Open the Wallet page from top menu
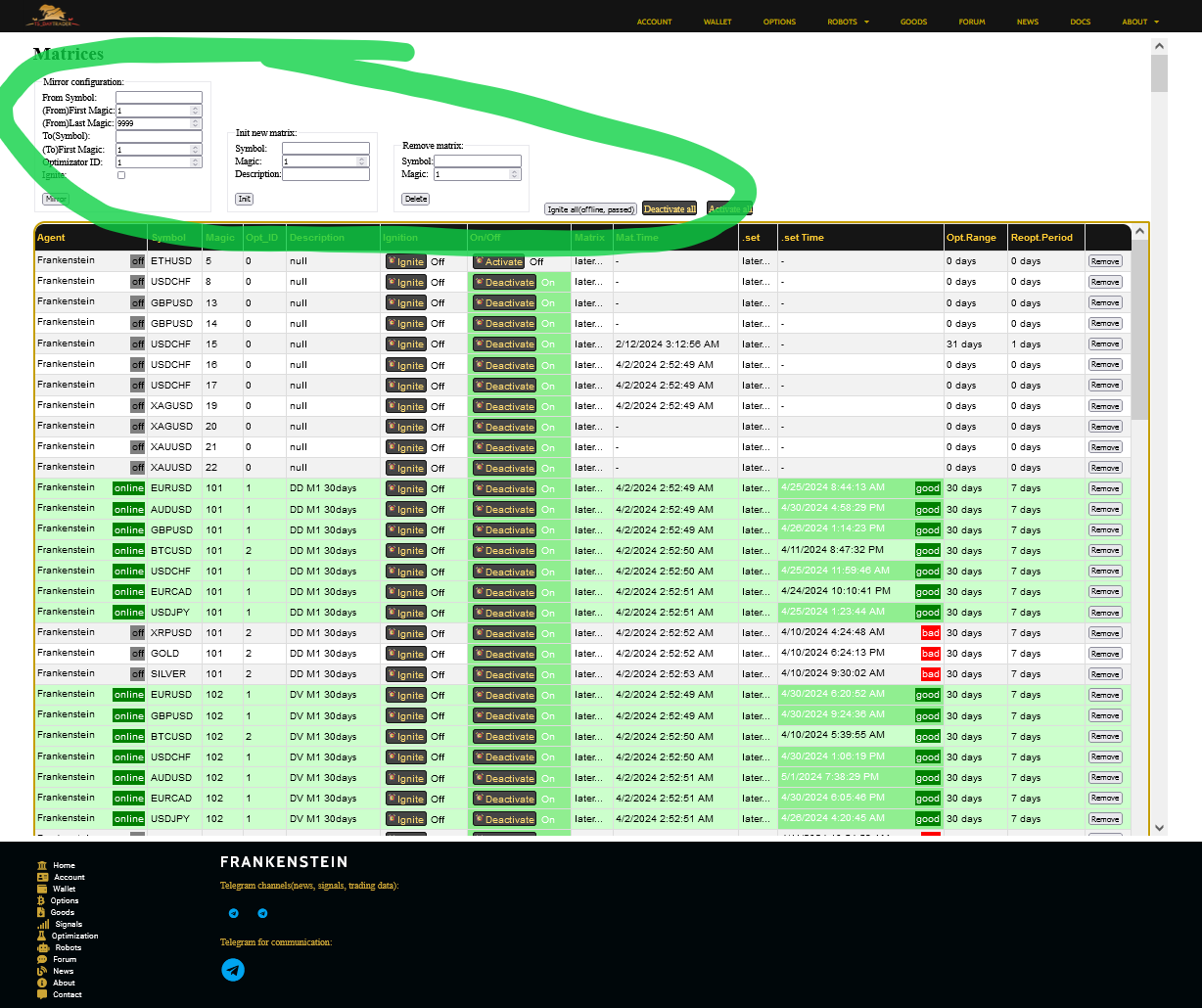Viewport: 1202px width, 1008px height. [717, 22]
